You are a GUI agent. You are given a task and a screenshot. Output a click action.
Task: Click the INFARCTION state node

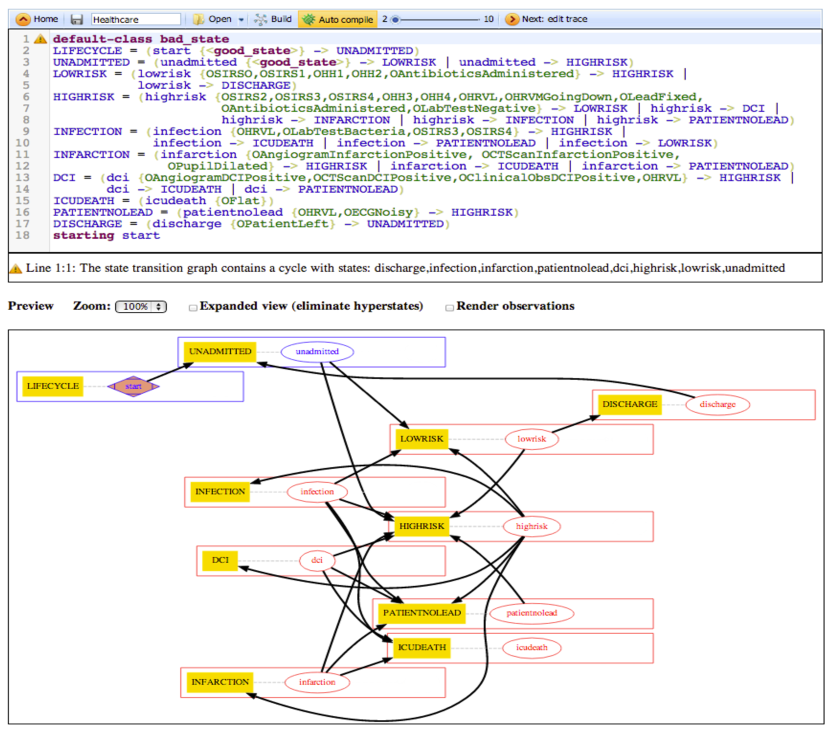[x=220, y=682]
